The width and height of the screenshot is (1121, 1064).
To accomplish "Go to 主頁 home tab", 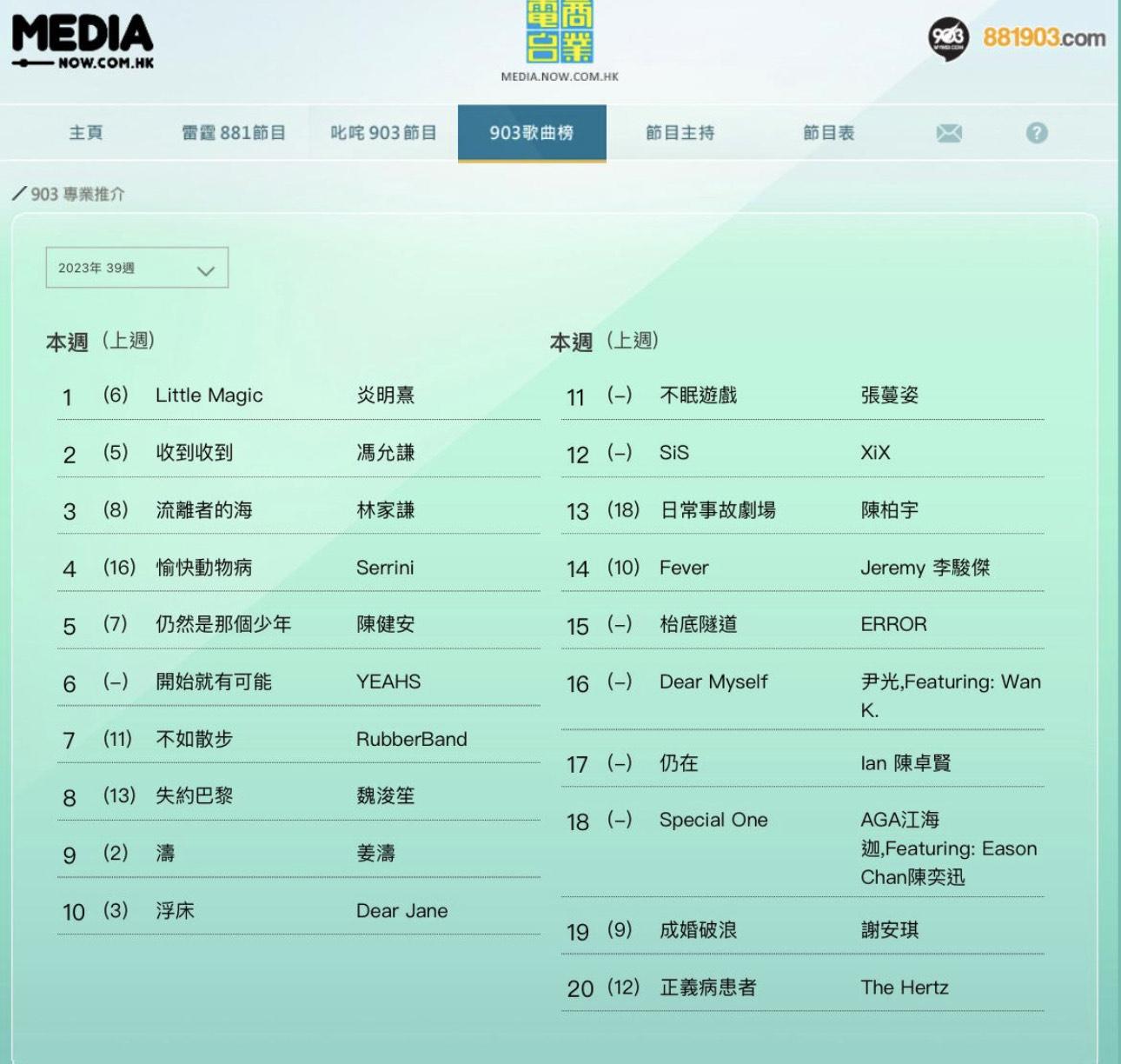I will [86, 133].
